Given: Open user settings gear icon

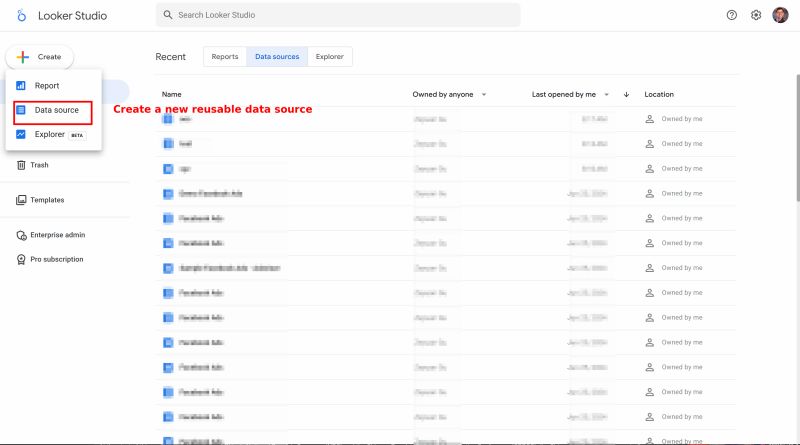Looking at the screenshot, I should pos(756,15).
